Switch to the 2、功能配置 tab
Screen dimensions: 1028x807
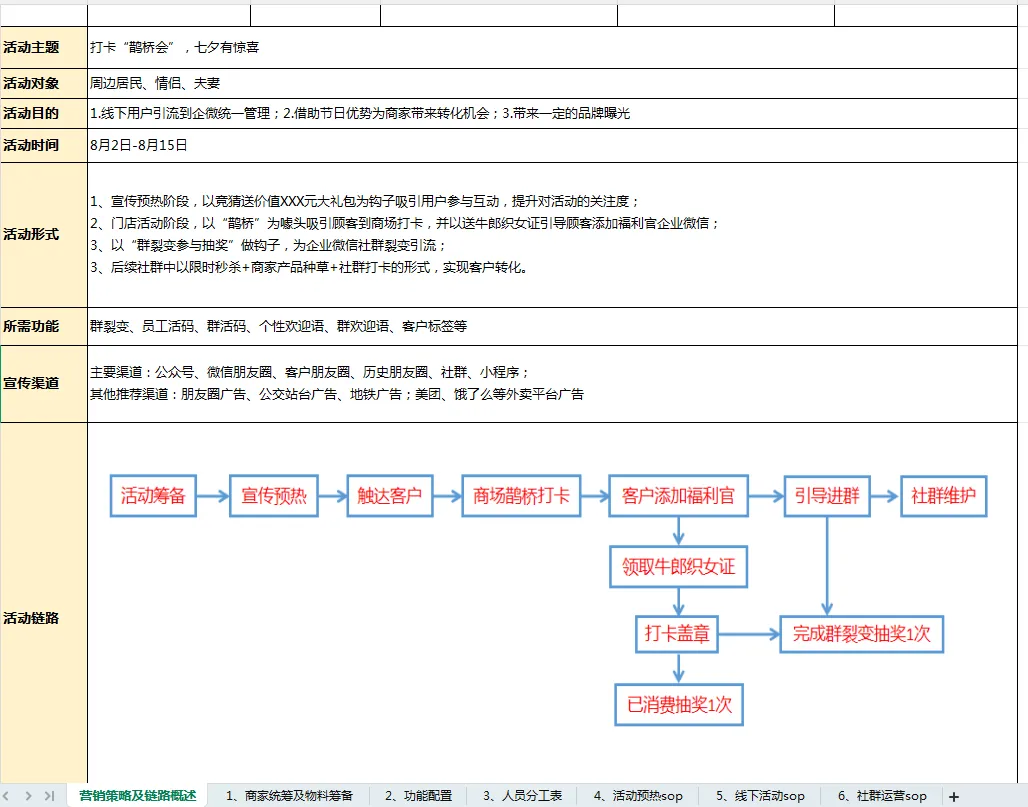pos(419,795)
